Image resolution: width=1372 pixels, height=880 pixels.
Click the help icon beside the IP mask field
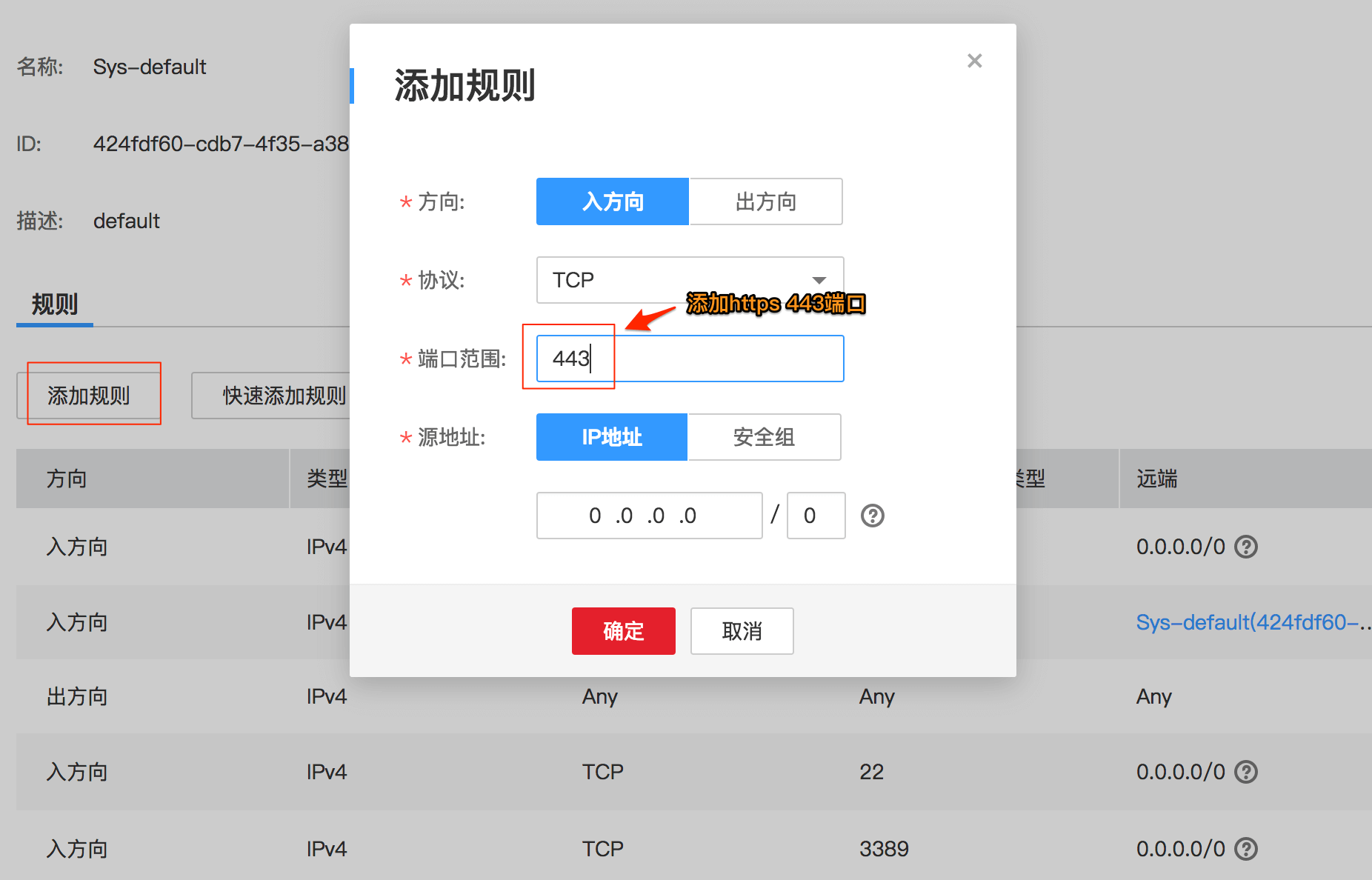873,516
